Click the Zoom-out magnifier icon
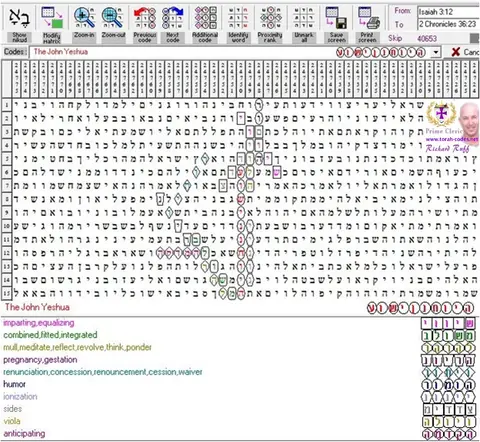The height and width of the screenshot is (442, 480). pyautogui.click(x=113, y=18)
